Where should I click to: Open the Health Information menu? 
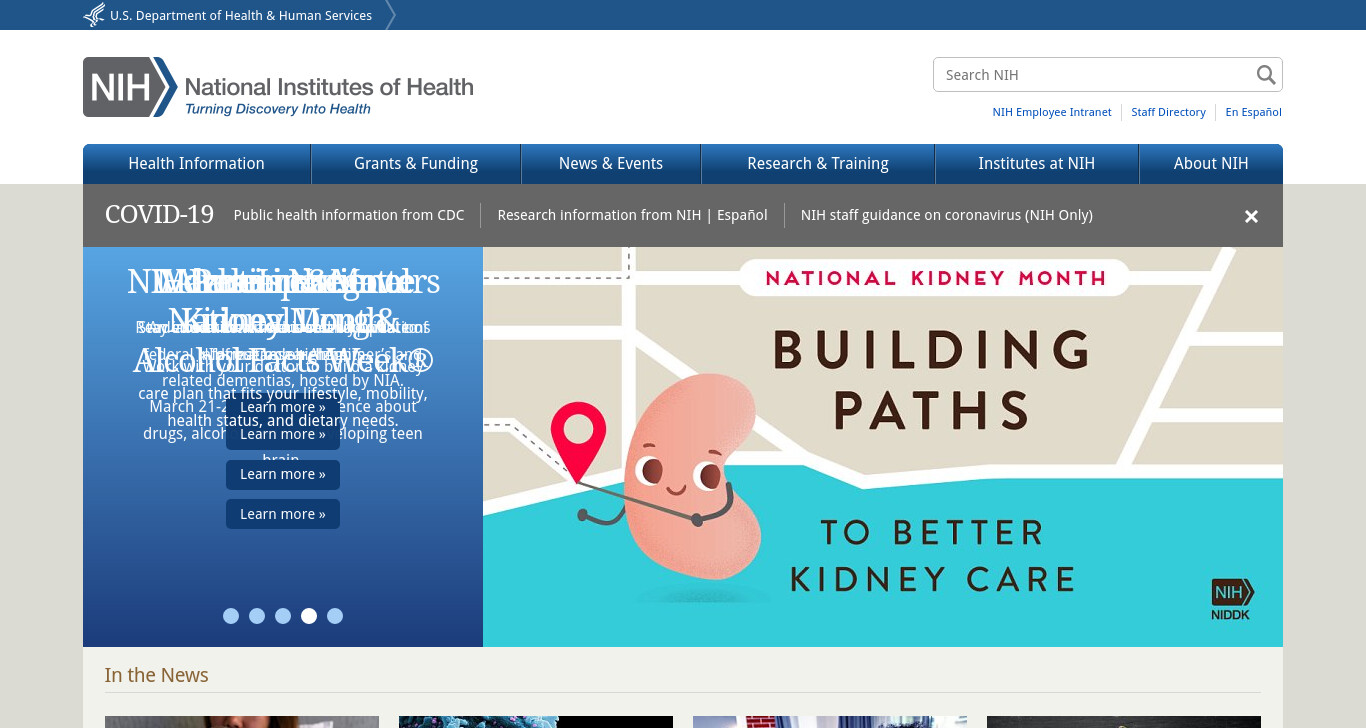(x=197, y=164)
